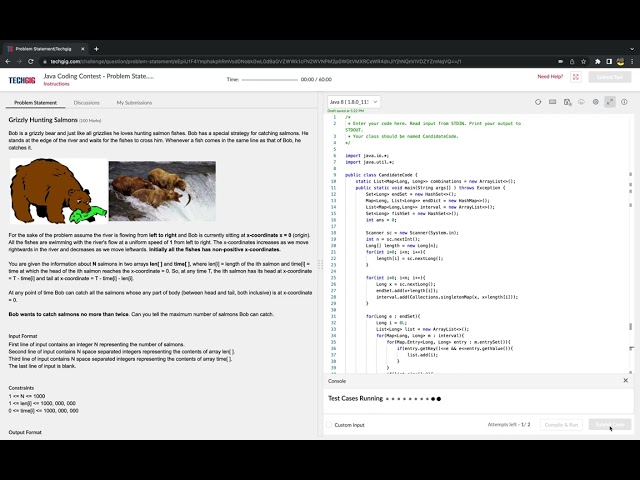
Task: Click the Compile & Run button
Action: click(x=561, y=425)
